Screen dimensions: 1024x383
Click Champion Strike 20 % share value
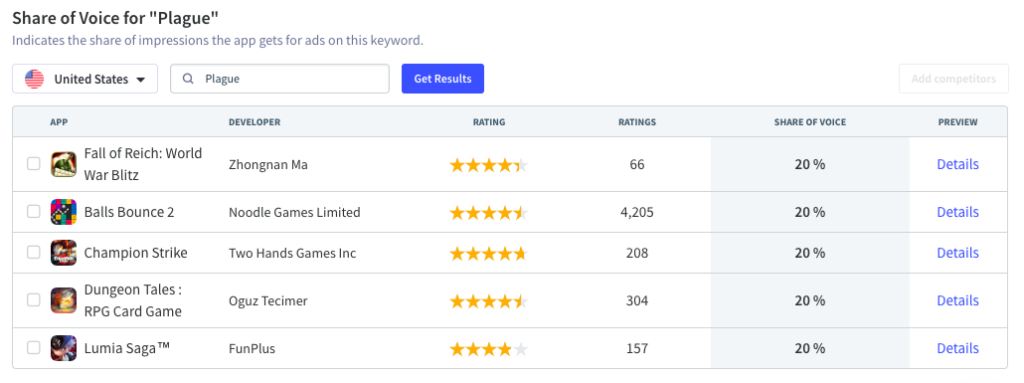(x=810, y=253)
